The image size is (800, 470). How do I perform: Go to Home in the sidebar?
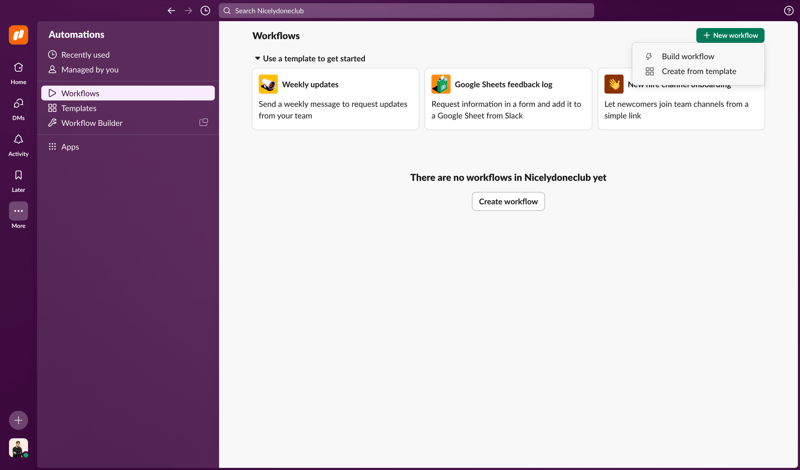(18, 73)
